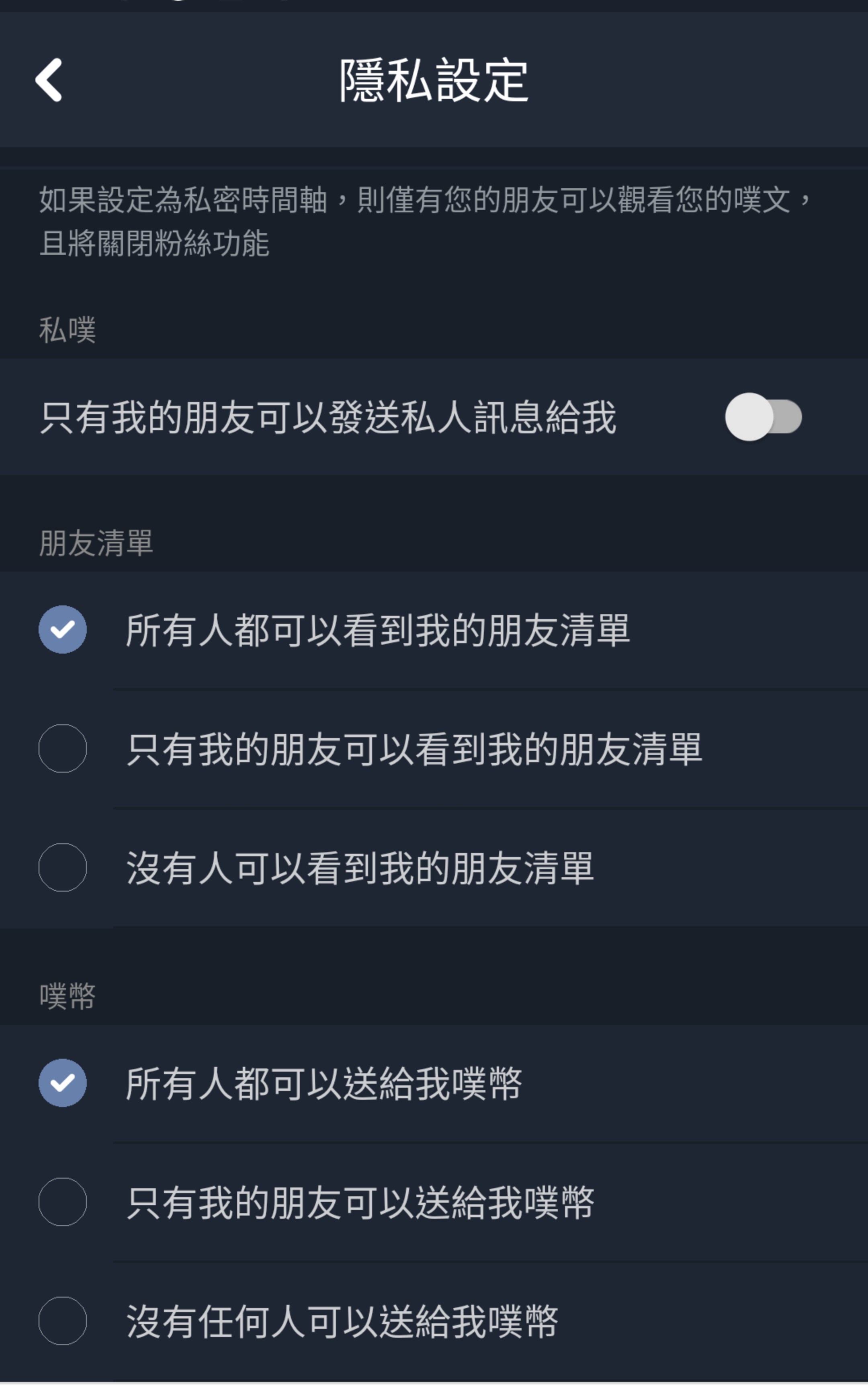Tap the 所有人都可以送給我噗幣 option text
868x1386 pixels.
coord(324,1084)
